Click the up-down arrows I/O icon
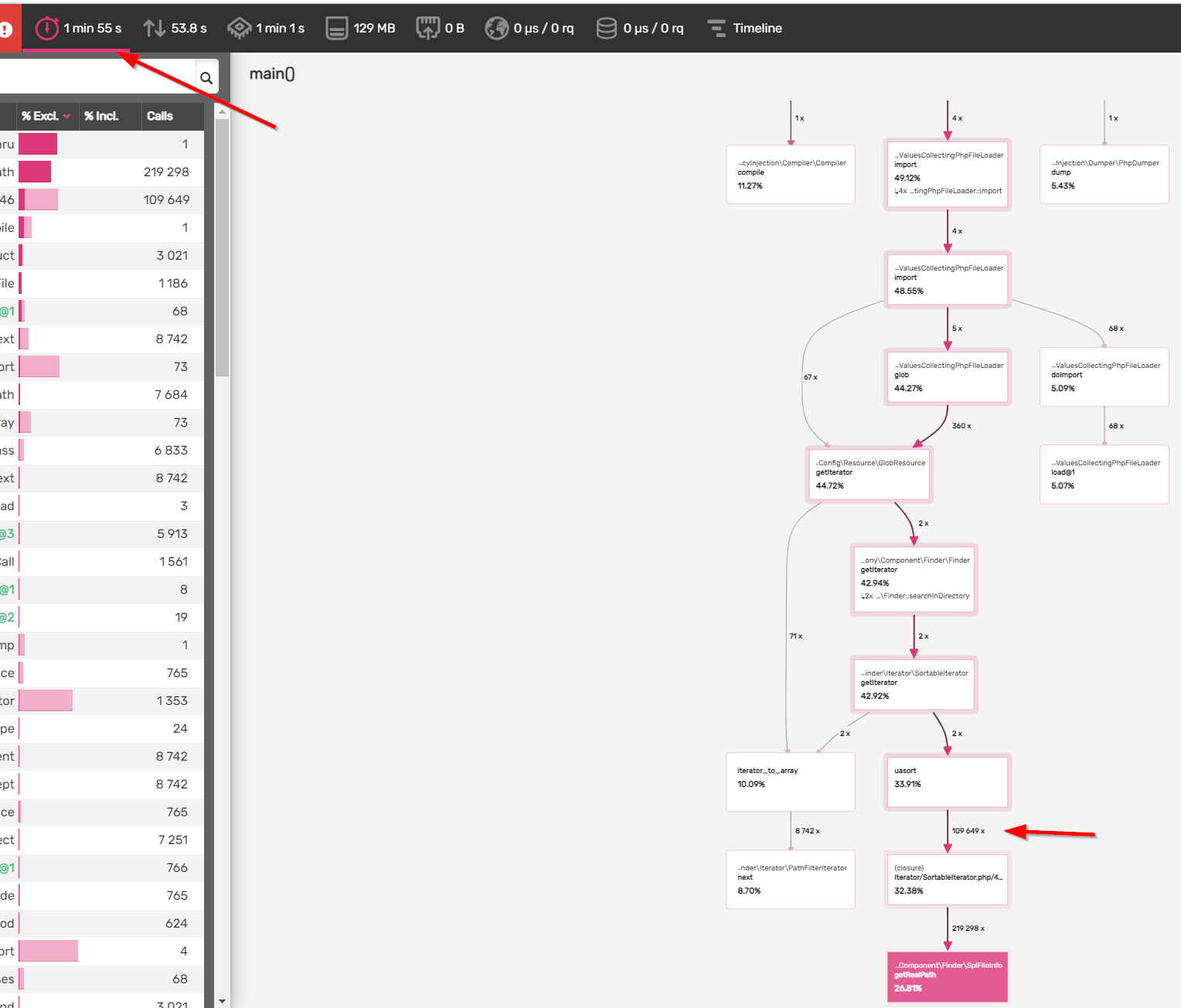Image resolution: width=1181 pixels, height=1008 pixels. [155, 29]
